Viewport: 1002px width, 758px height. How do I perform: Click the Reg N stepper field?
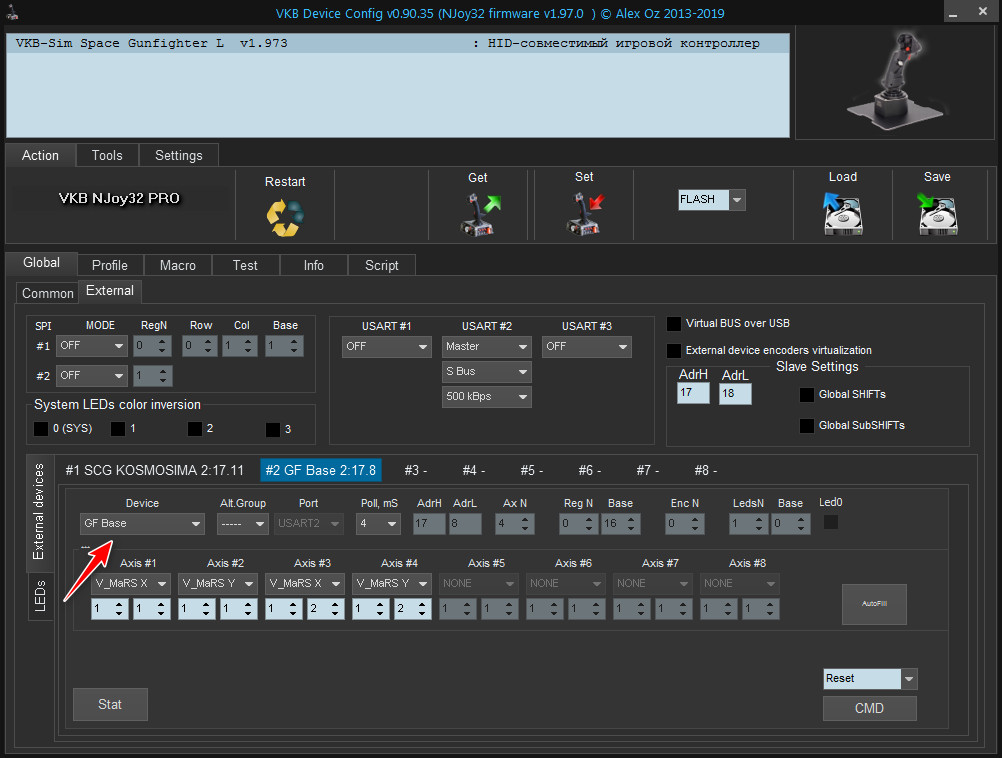pos(578,523)
